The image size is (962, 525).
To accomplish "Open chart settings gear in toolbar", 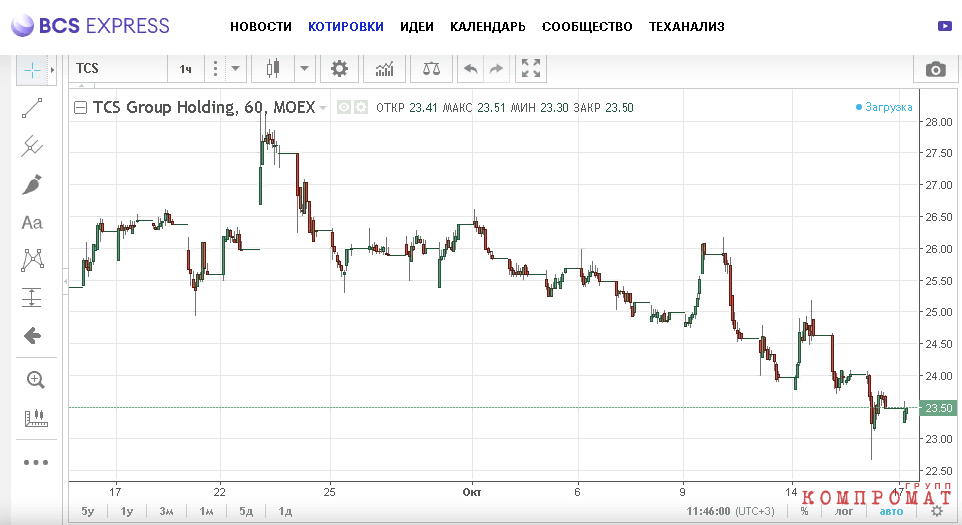I will (339, 69).
